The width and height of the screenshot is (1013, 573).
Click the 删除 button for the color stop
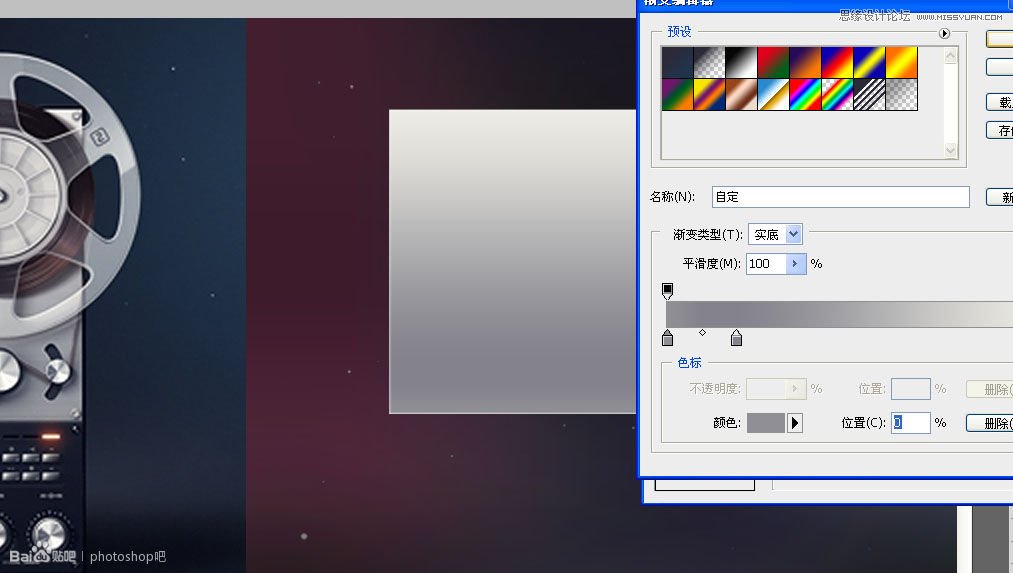coord(990,423)
